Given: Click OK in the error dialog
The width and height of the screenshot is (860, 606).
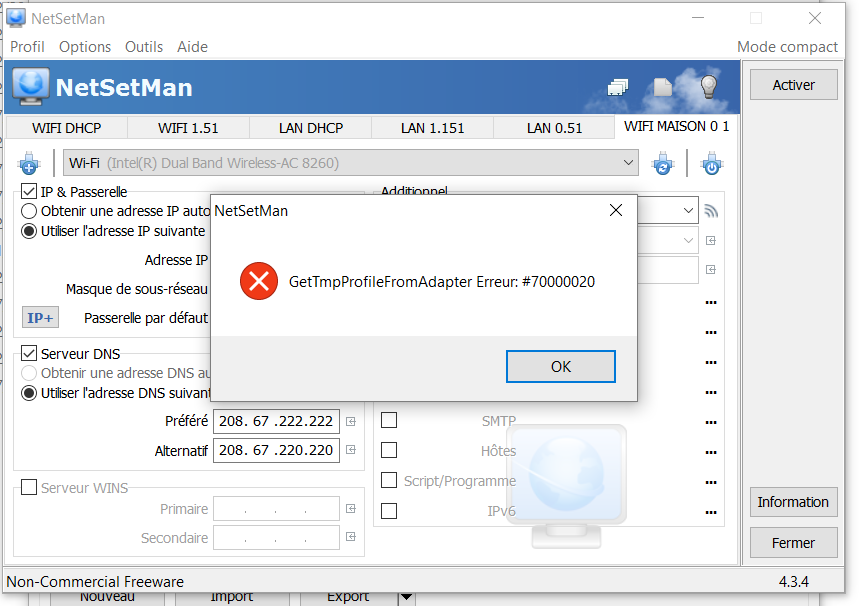Looking at the screenshot, I should (x=561, y=366).
